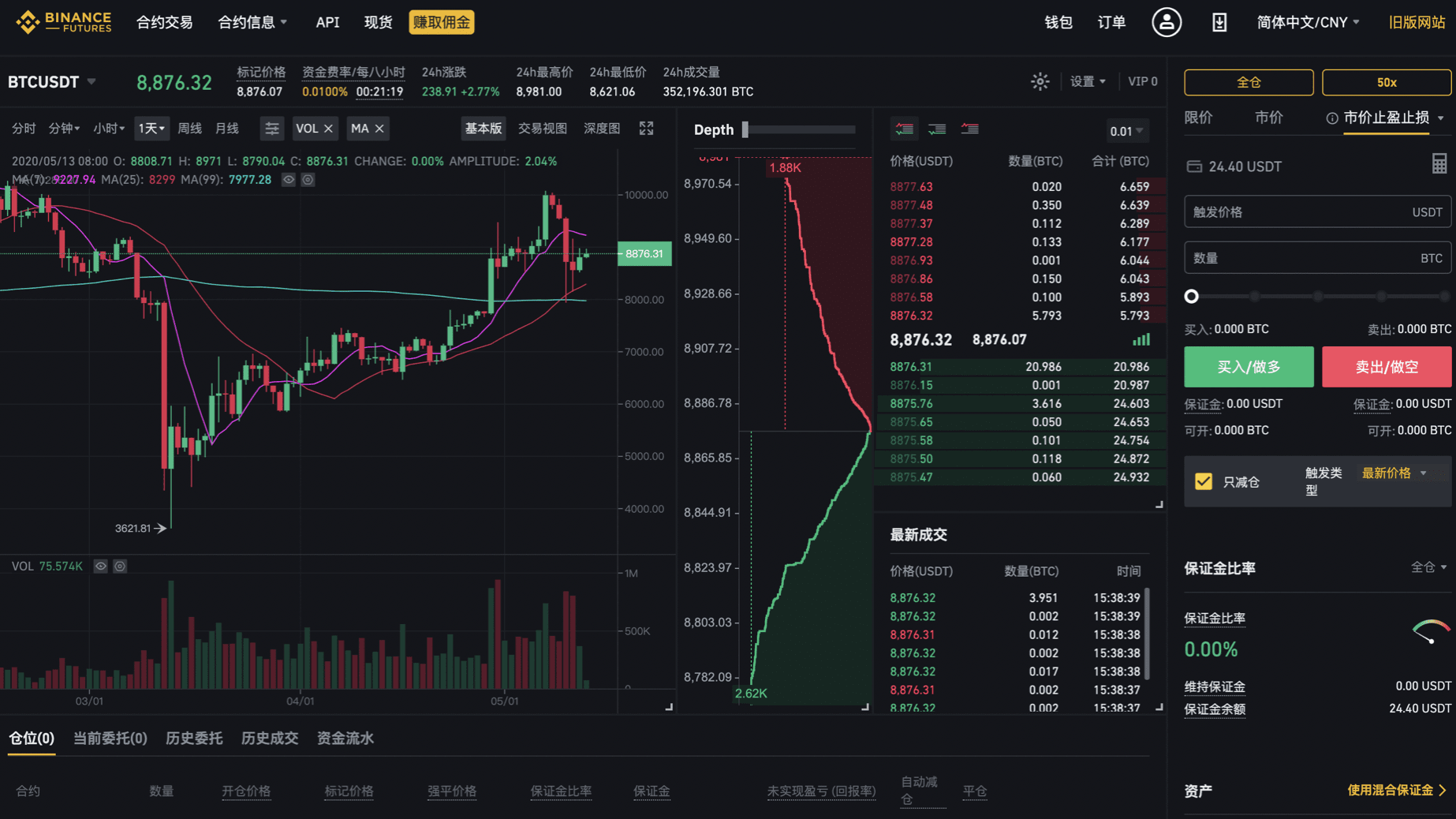Click the app download icon

1219,22
